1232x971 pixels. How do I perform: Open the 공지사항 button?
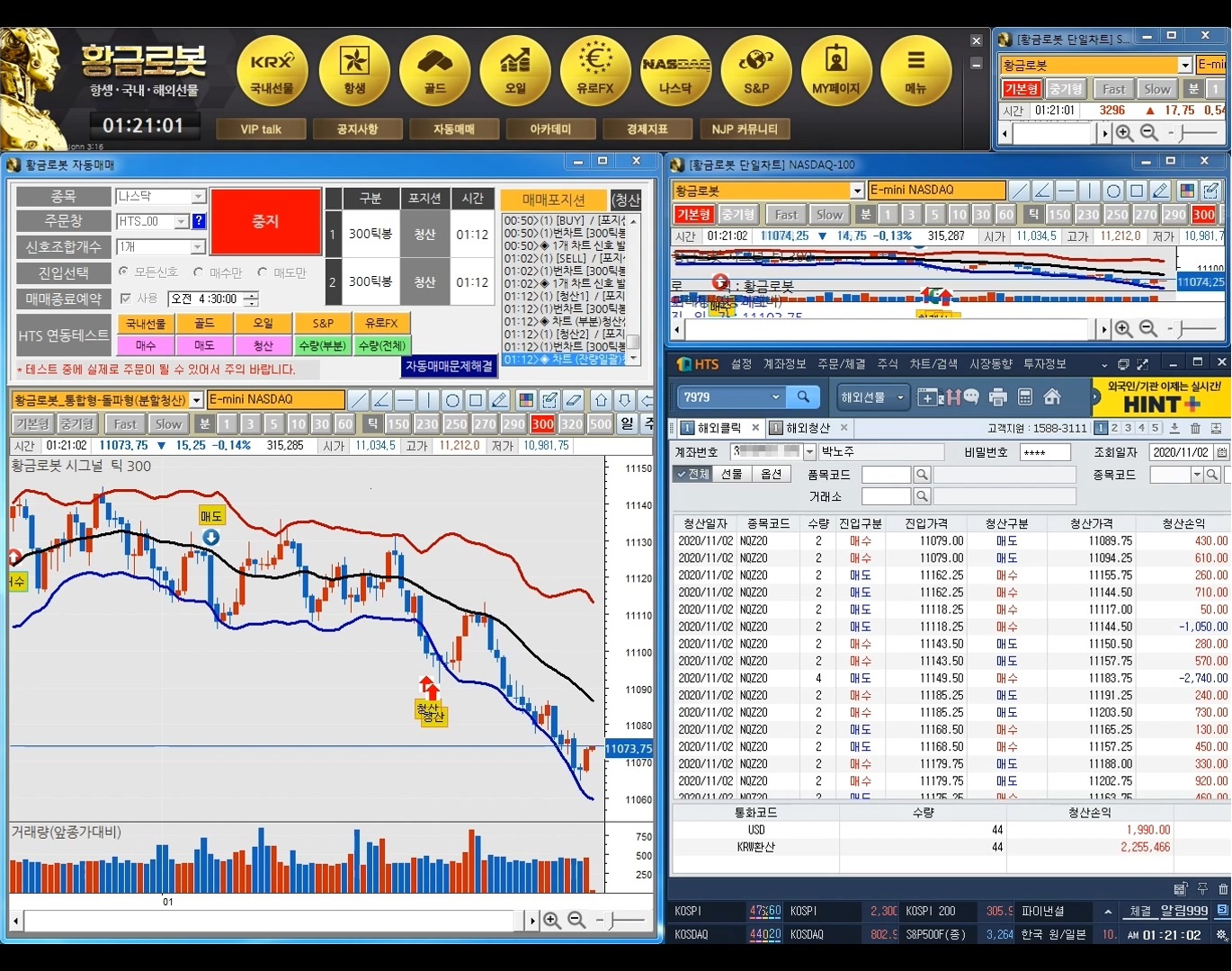[357, 129]
